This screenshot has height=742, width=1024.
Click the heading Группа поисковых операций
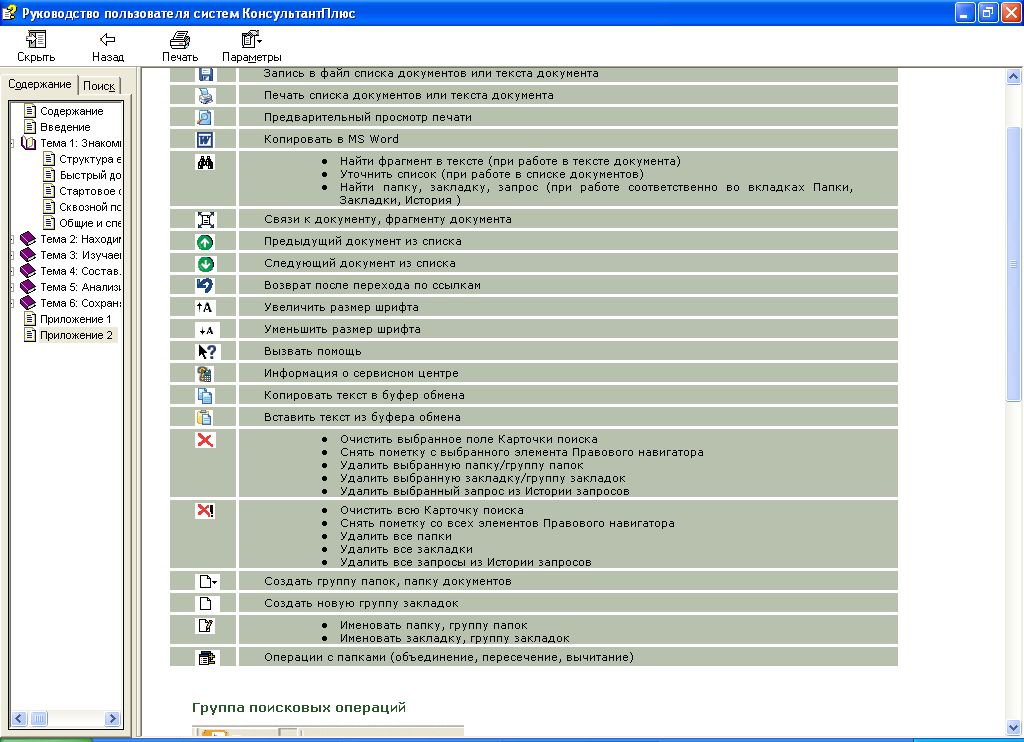pos(298,707)
